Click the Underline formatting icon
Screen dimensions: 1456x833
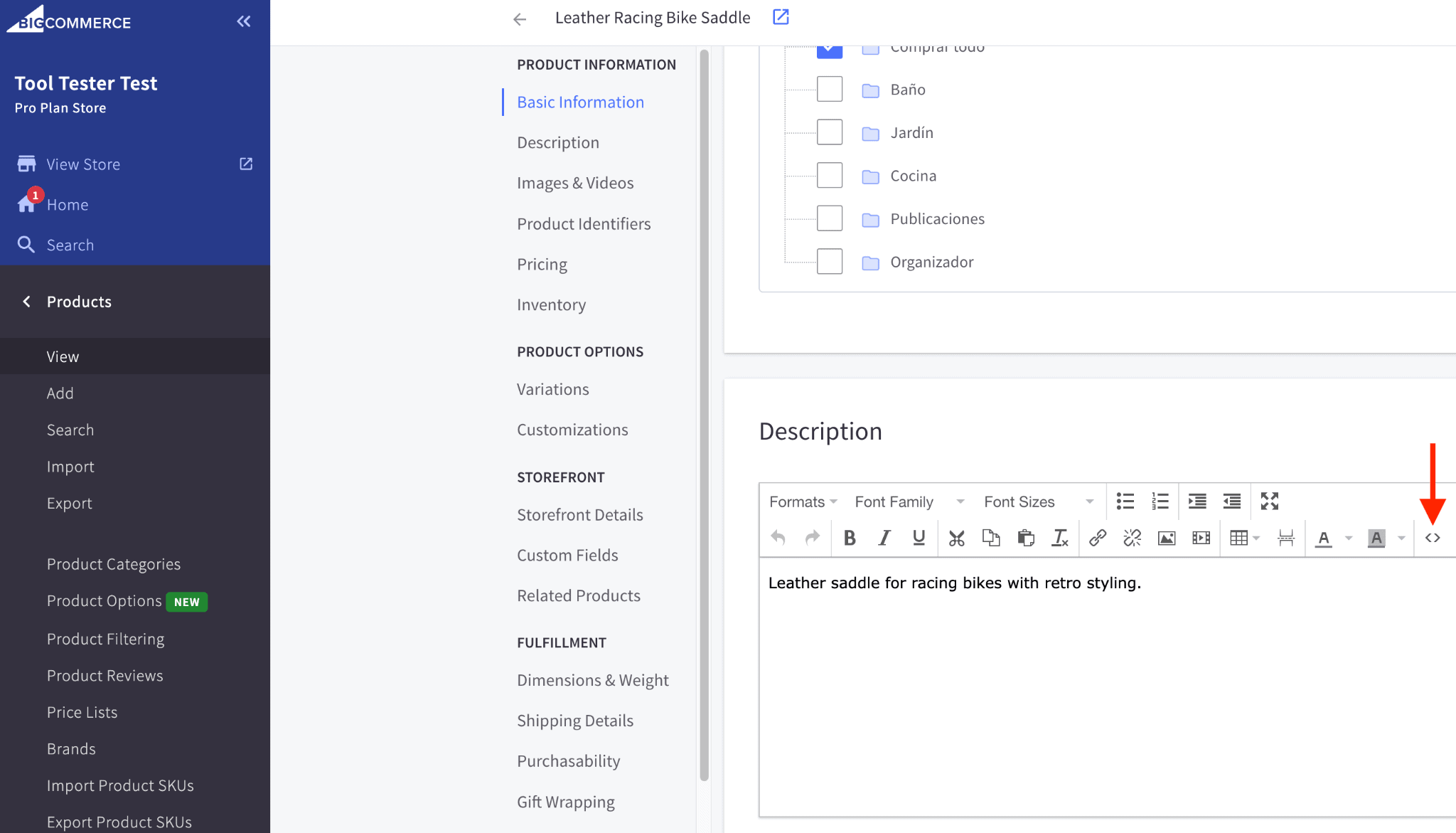click(x=918, y=537)
